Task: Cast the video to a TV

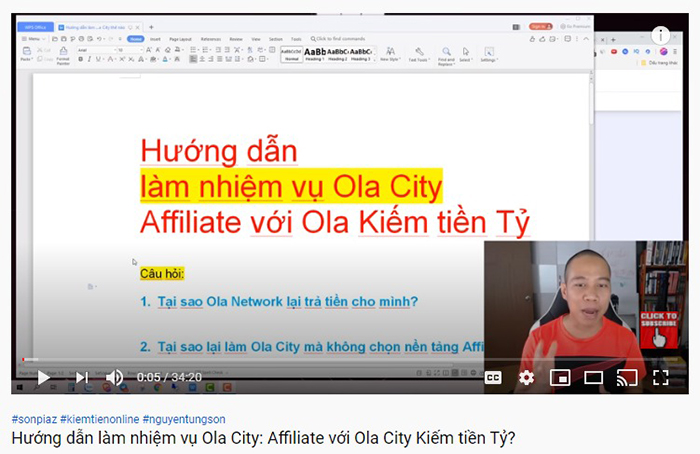Action: (627, 378)
